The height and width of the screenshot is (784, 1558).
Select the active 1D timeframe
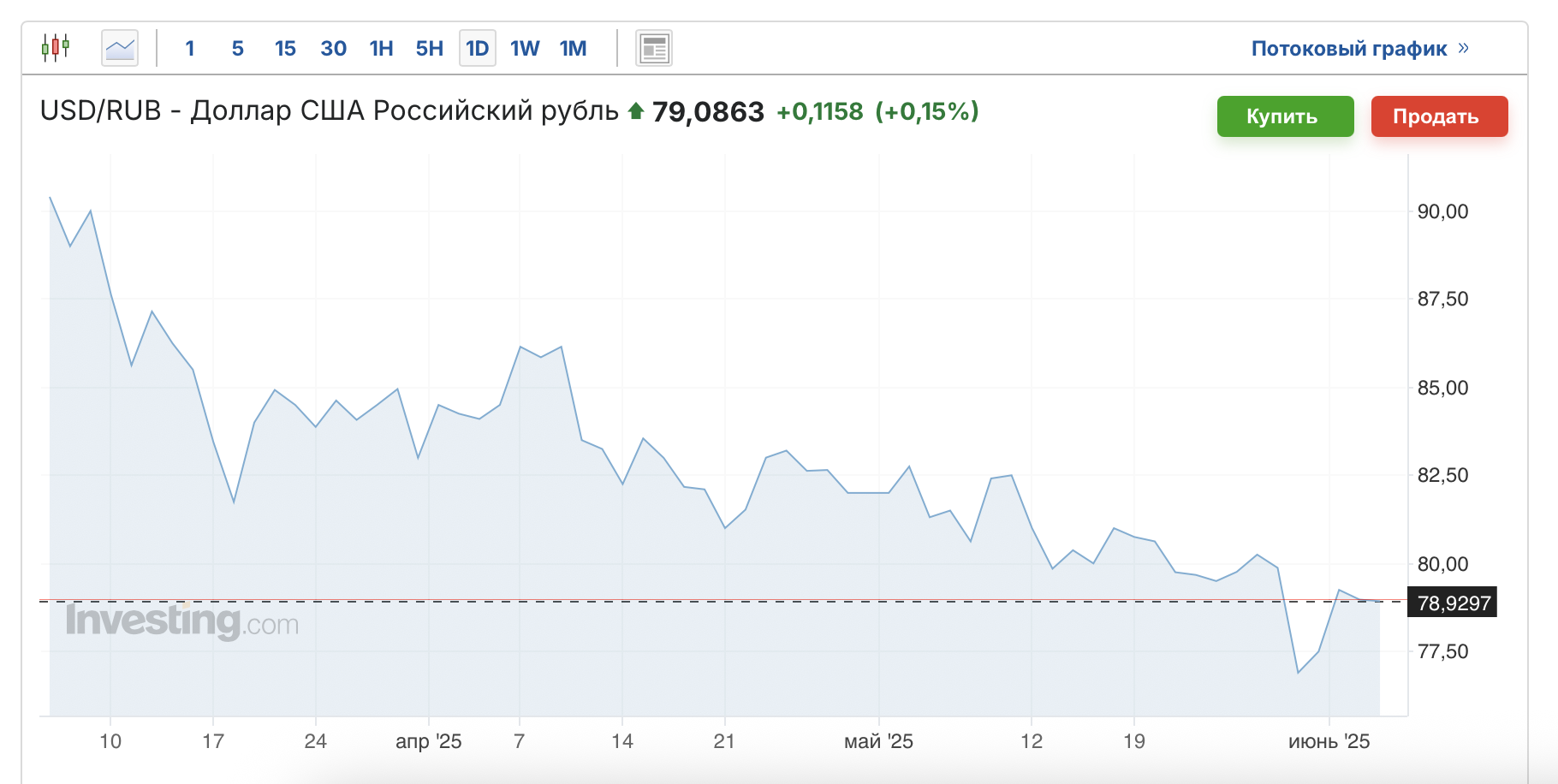click(x=478, y=48)
